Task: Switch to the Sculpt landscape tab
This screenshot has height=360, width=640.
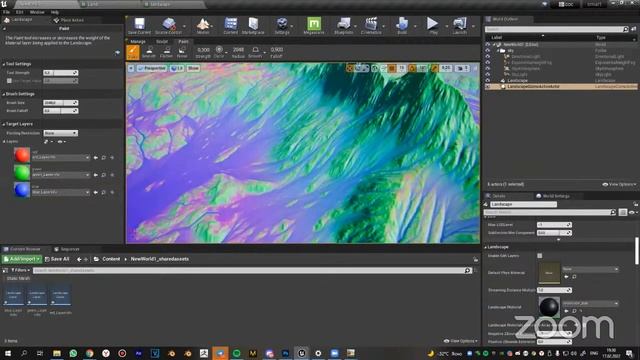Action: click(162, 42)
